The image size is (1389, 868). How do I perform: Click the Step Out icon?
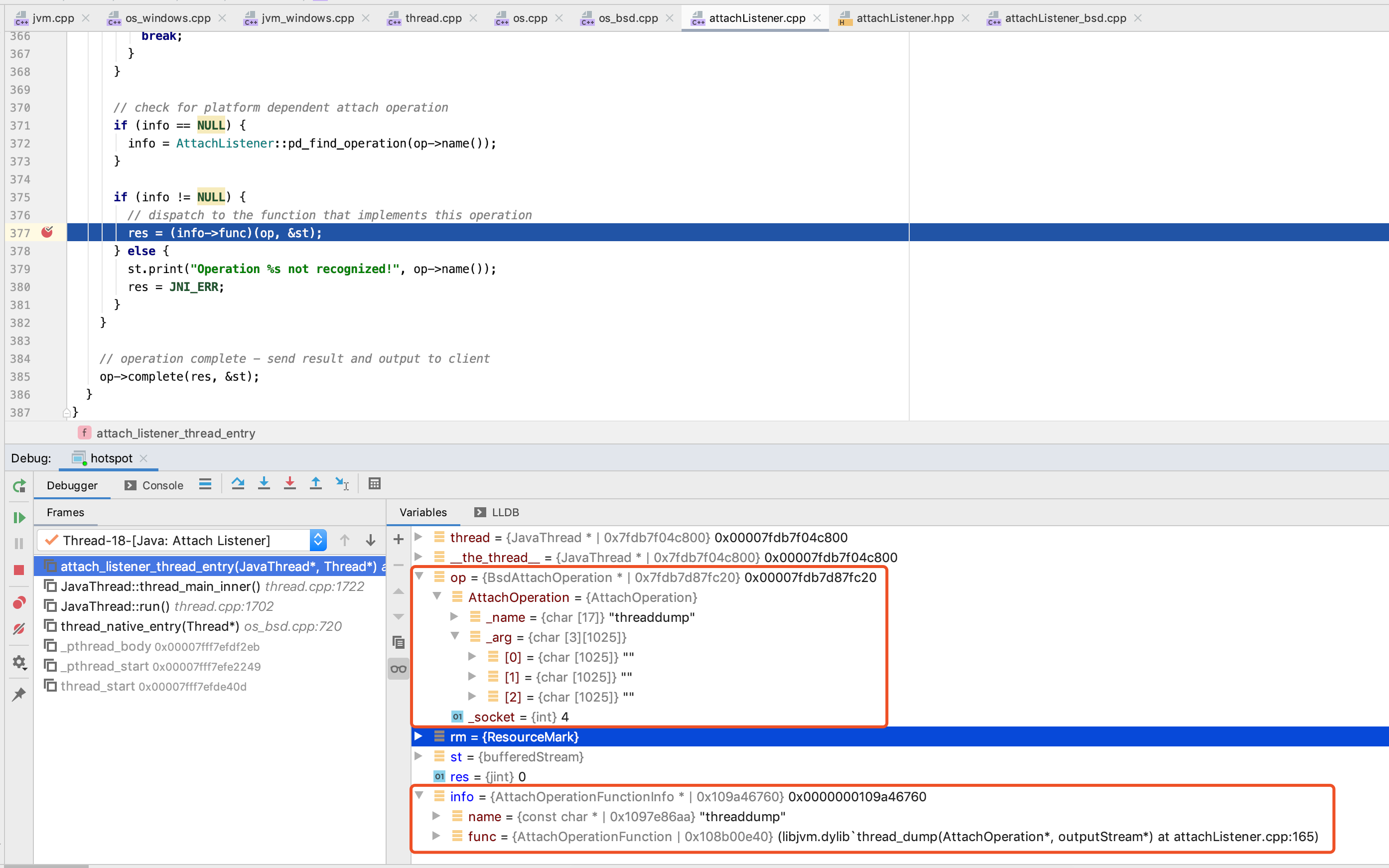pos(316,484)
